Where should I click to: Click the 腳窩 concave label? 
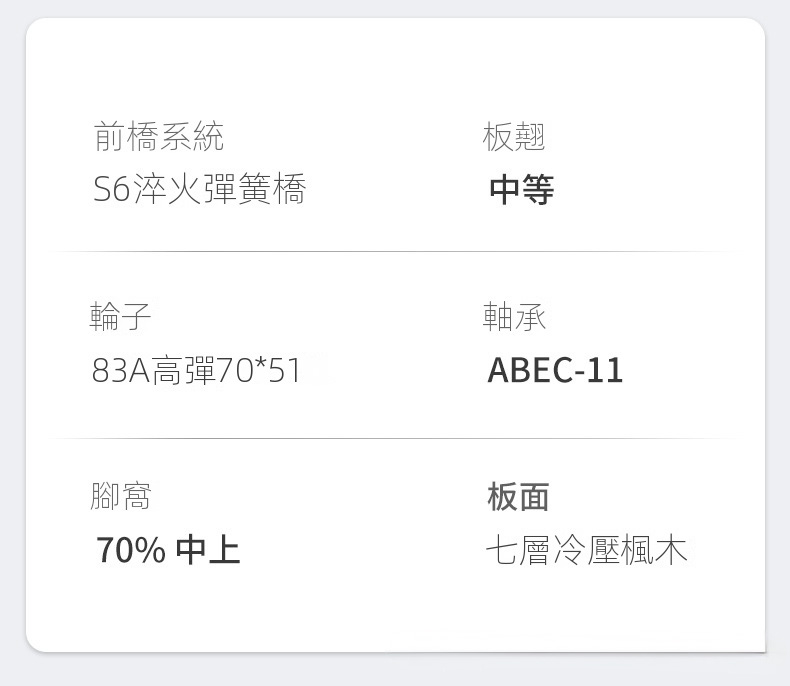click(120, 496)
